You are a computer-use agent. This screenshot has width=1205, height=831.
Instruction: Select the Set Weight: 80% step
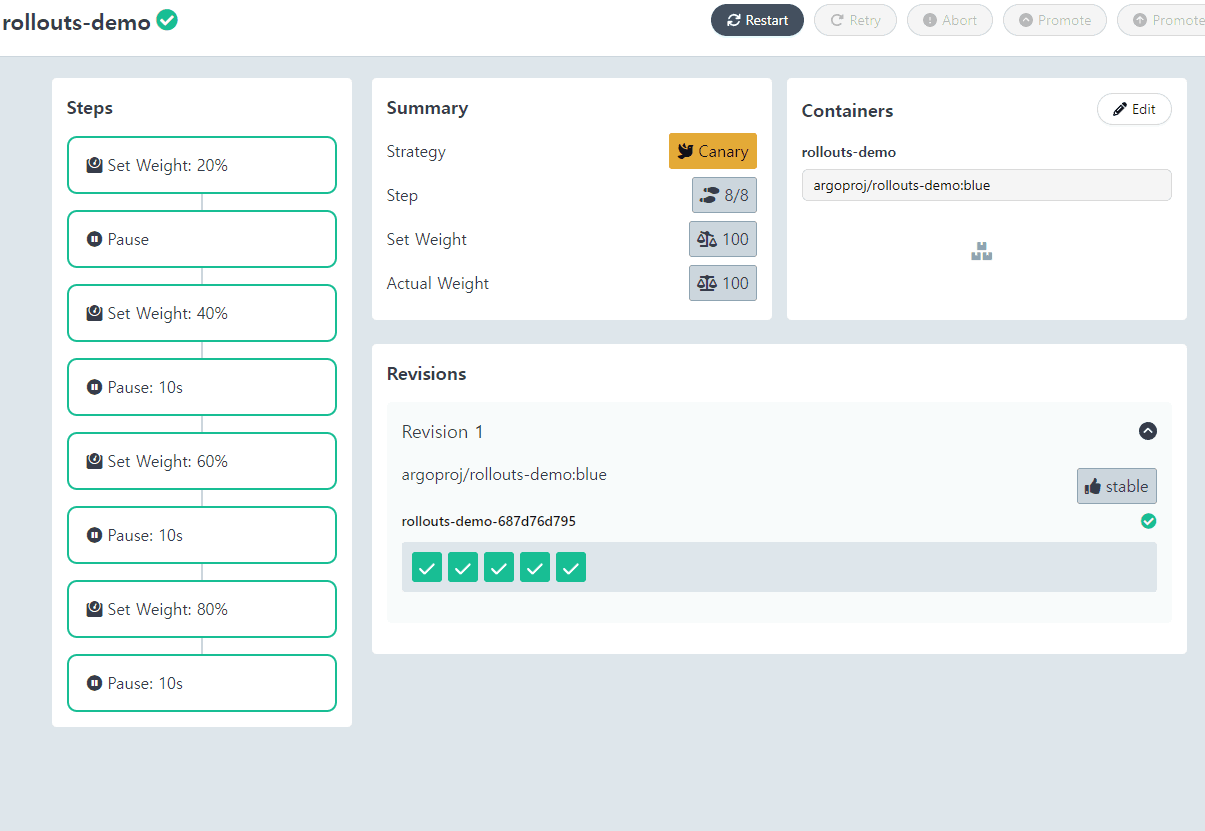tap(202, 609)
